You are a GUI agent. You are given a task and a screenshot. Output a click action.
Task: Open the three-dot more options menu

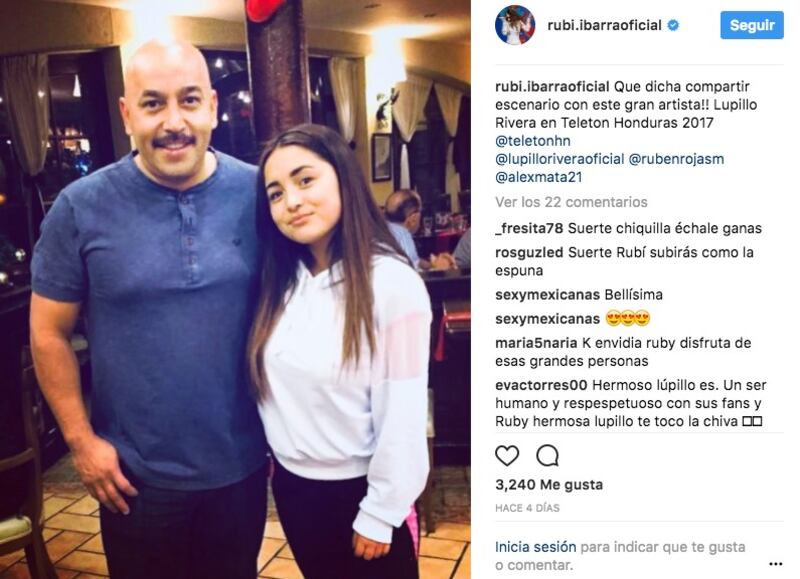coord(776,564)
